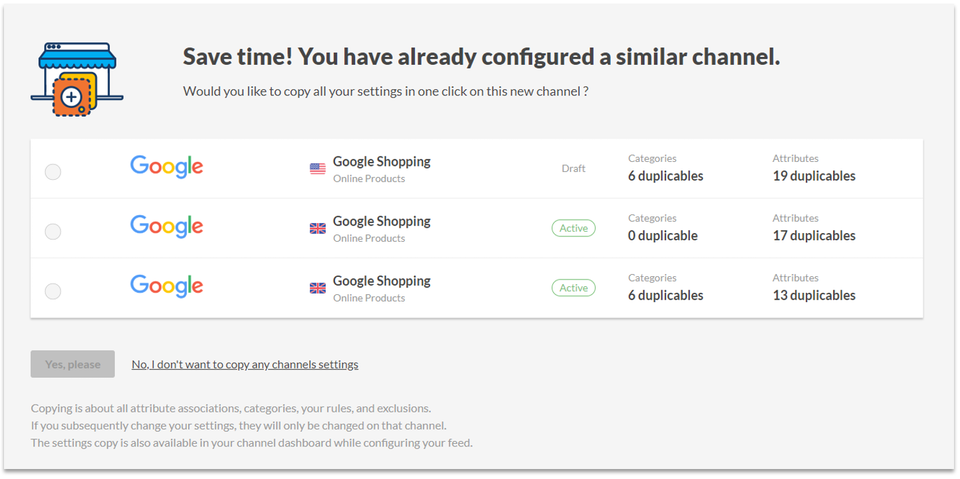Click "0 duplicable" categories in the second row
The image size is (960, 479).
point(663,236)
